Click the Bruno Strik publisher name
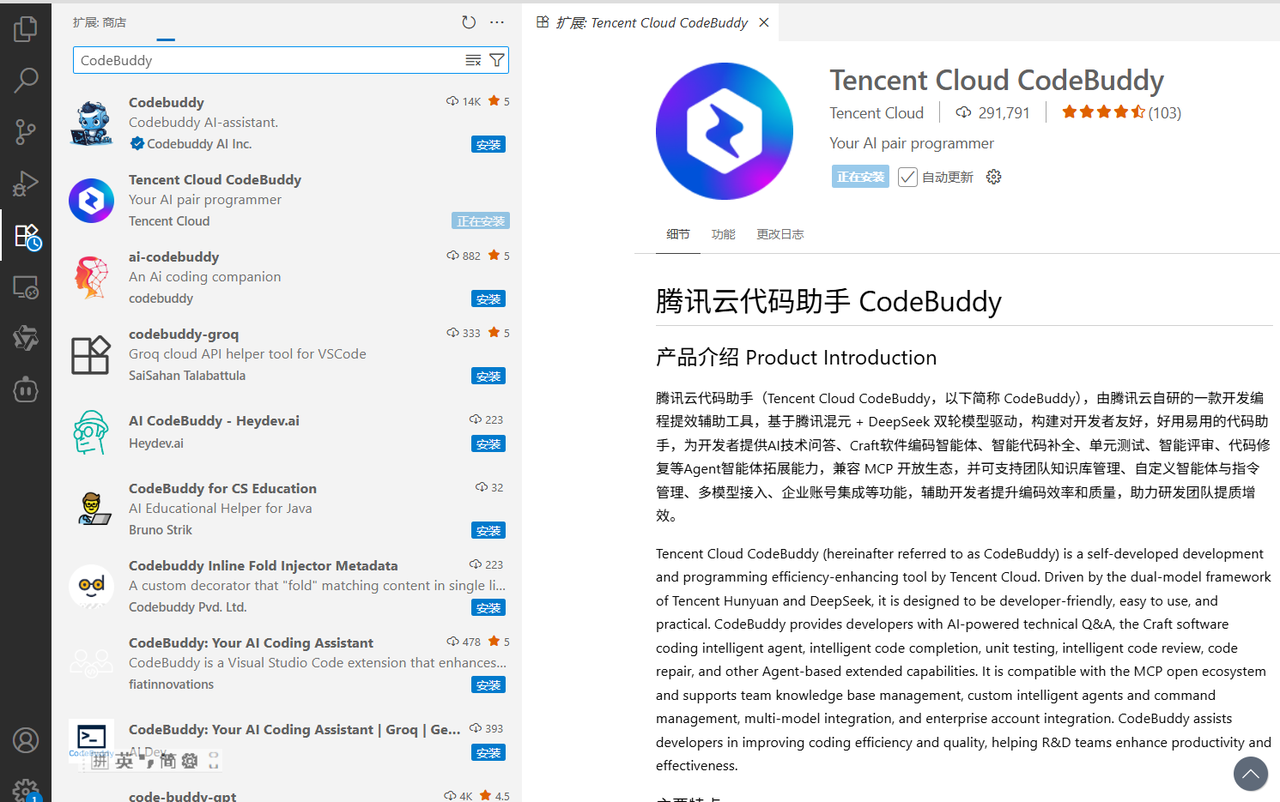 (161, 530)
